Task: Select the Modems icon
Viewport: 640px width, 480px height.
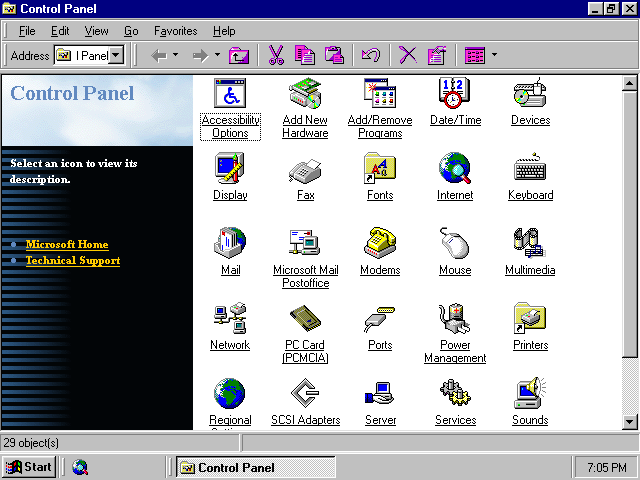Action: (380, 244)
